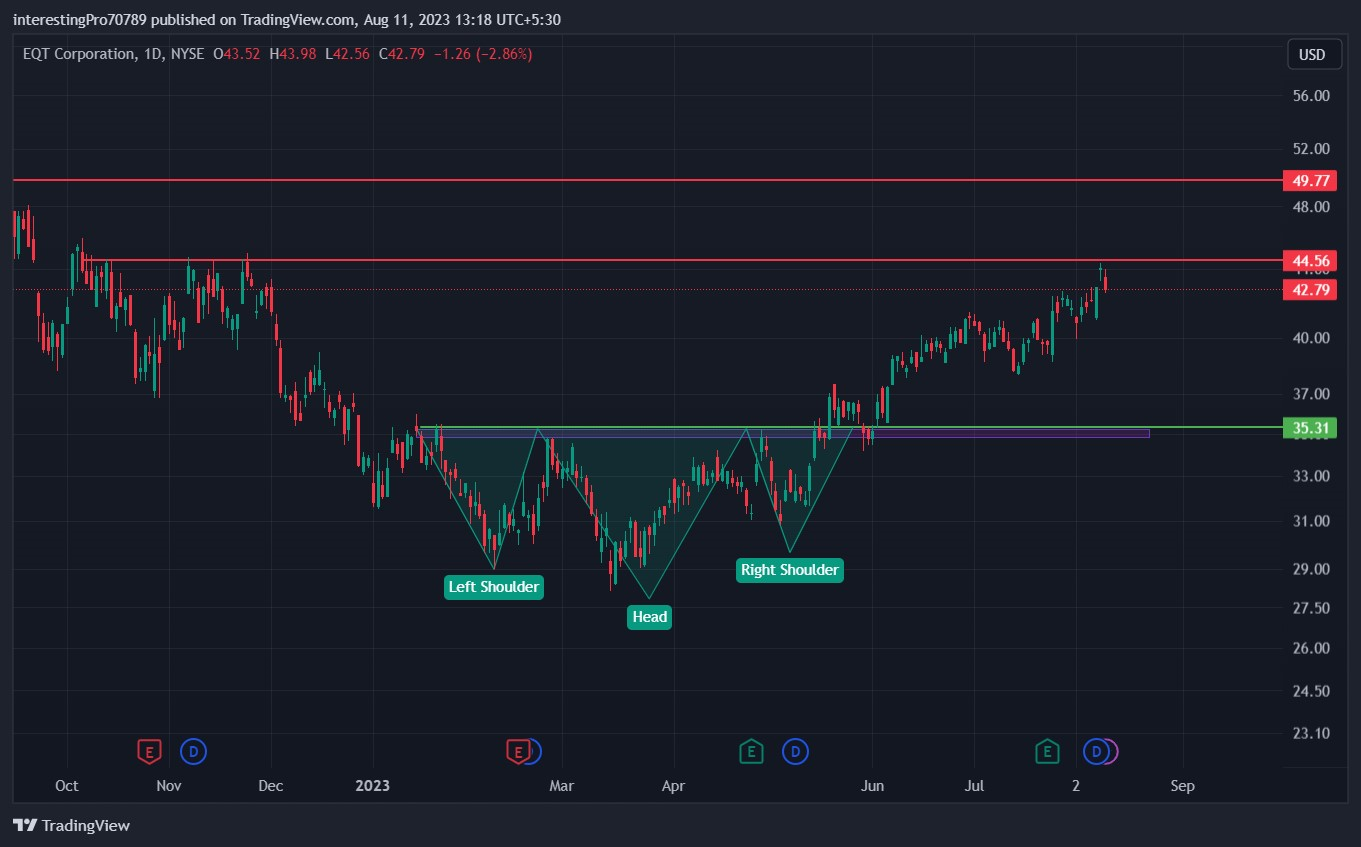Select the Right Shoulder label

[x=790, y=570]
